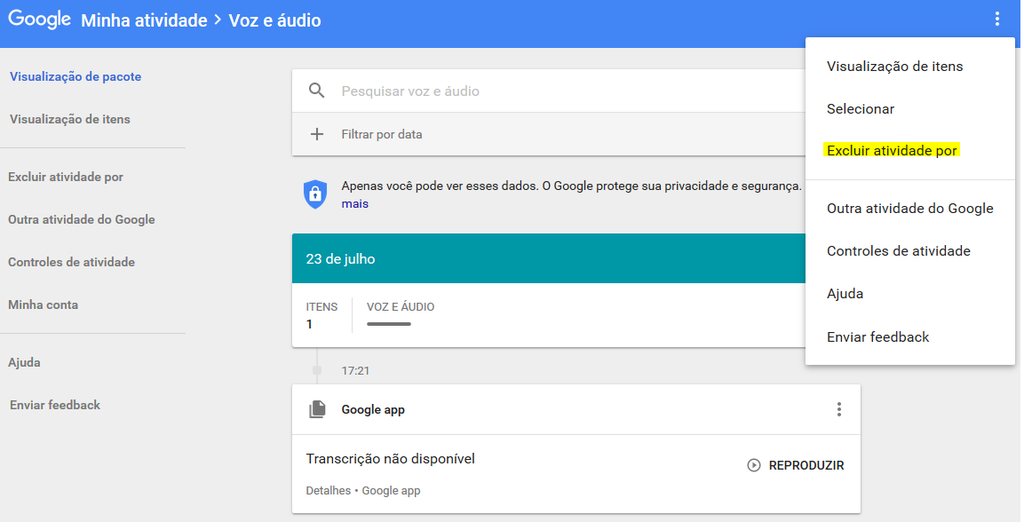Click Excluir atividade por in sidebar

65,176
